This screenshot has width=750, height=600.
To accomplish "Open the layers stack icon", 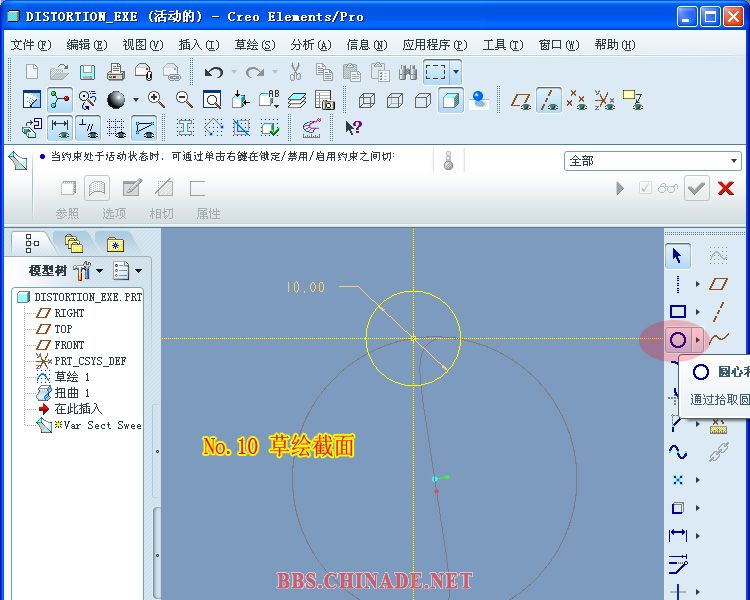I will 297,100.
